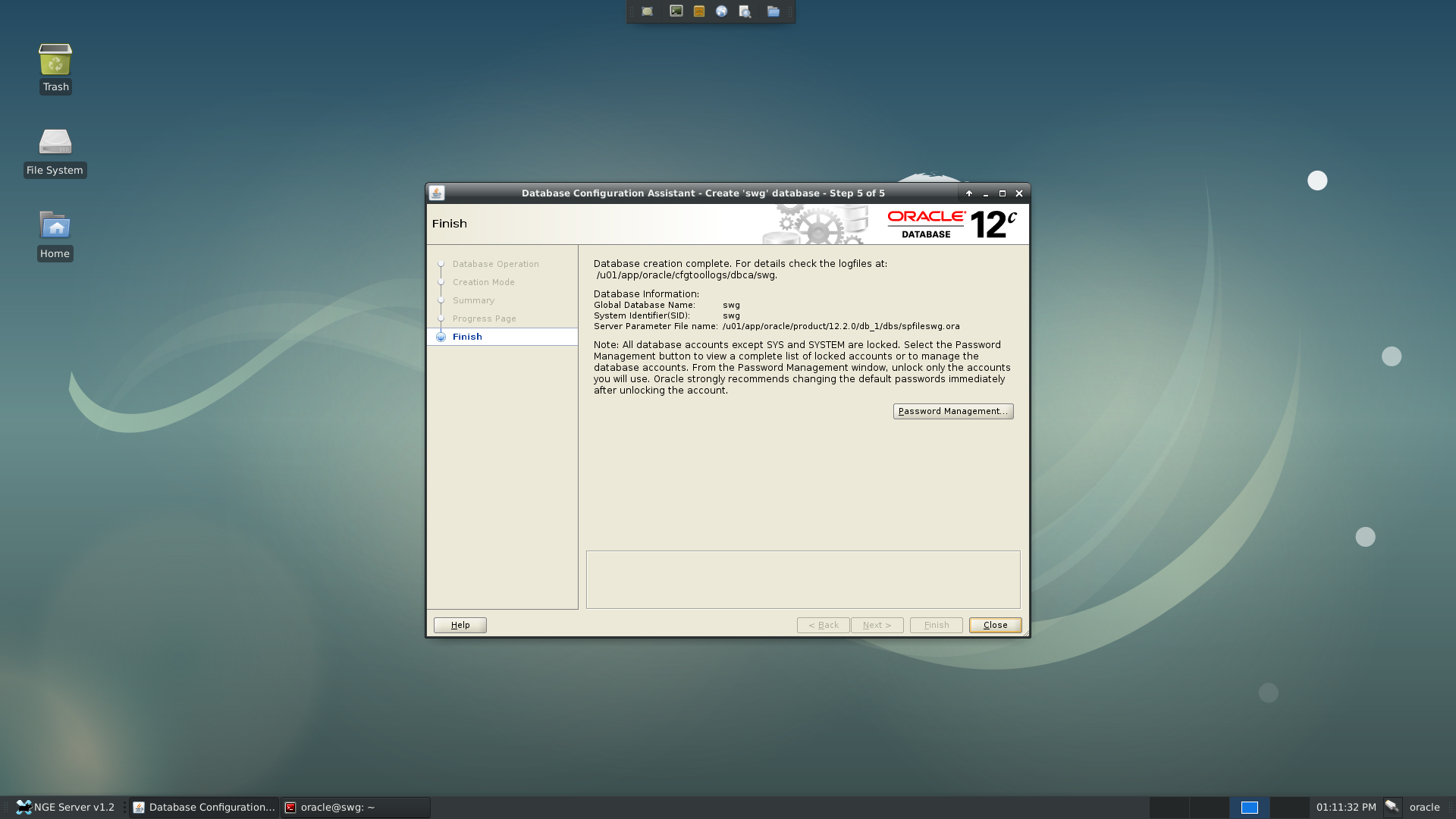
Task: Switch to the highlighted third workspace
Action: [1250, 807]
